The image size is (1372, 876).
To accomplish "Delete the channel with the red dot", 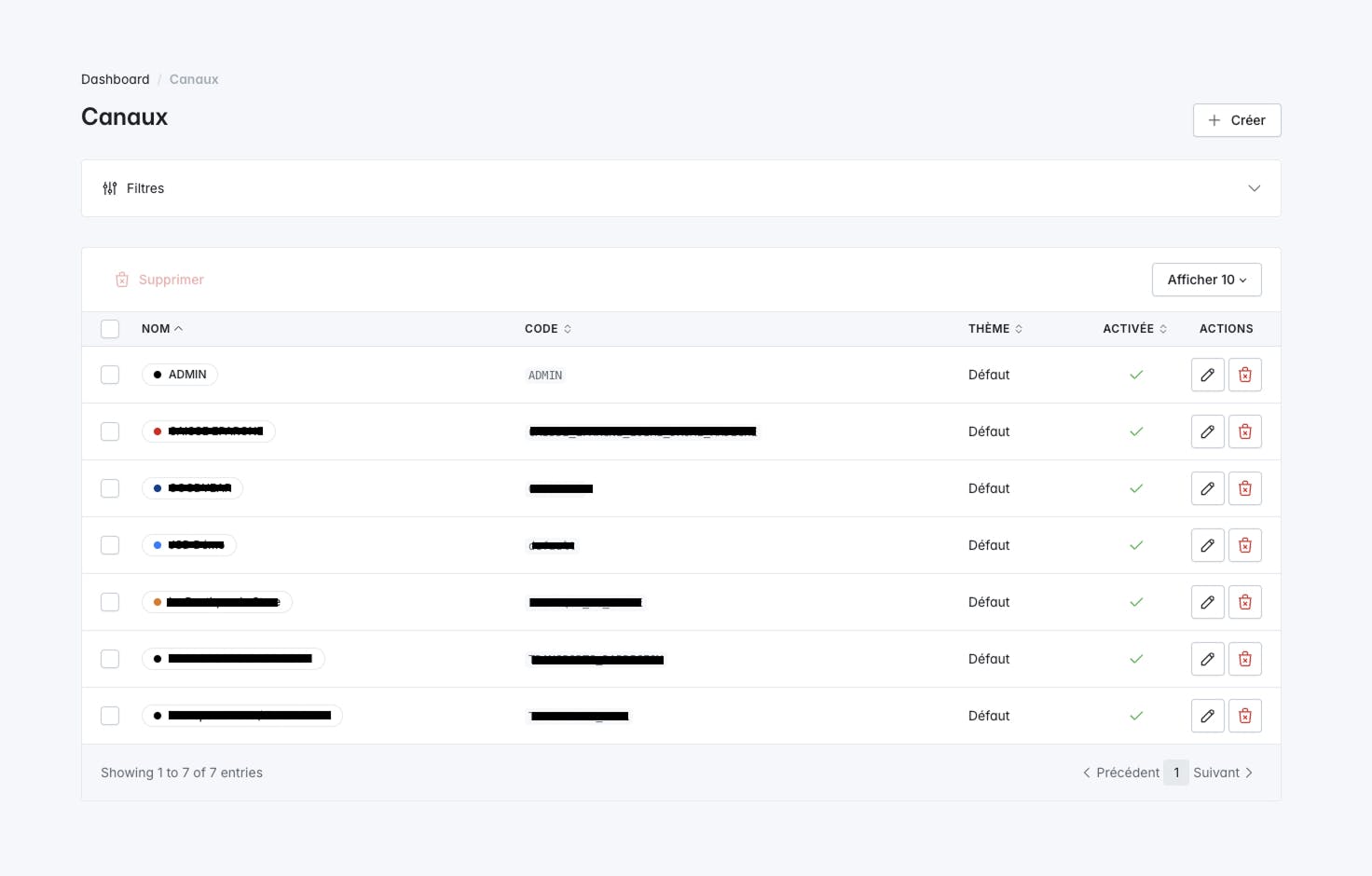I will click(1244, 431).
